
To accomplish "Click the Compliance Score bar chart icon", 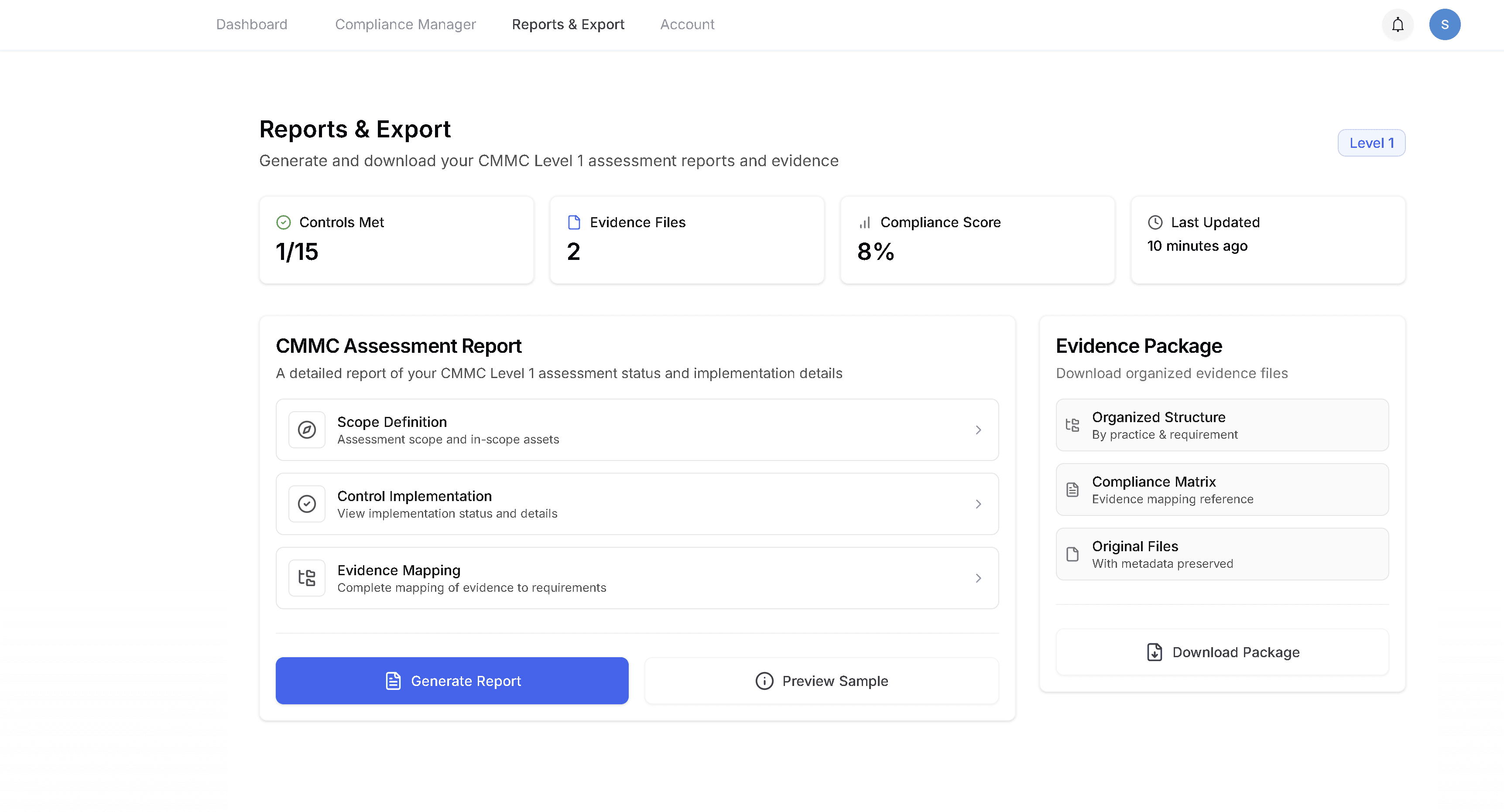I will tap(864, 222).
